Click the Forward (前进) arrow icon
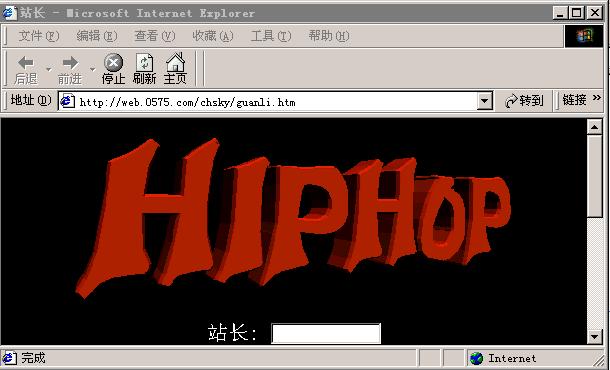610x370 pixels. (70, 62)
